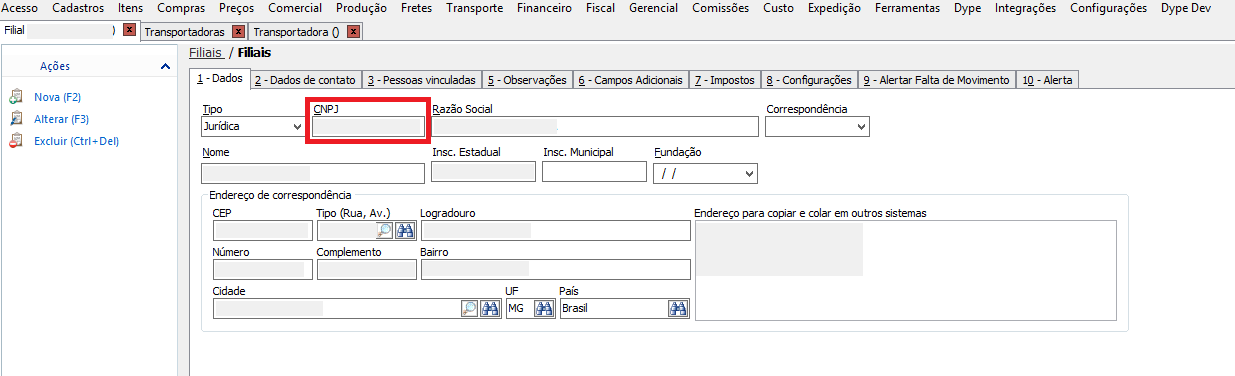Collapse the Ações panel
Image resolution: width=1235 pixels, height=376 pixels.
click(x=165, y=66)
